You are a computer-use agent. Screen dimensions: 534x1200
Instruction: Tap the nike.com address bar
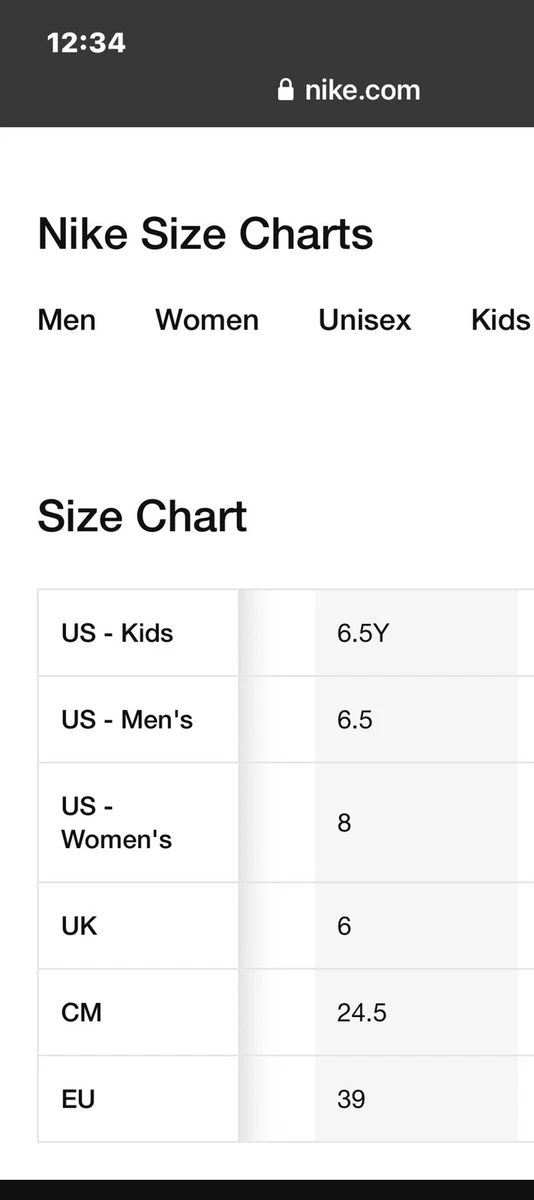[x=349, y=90]
